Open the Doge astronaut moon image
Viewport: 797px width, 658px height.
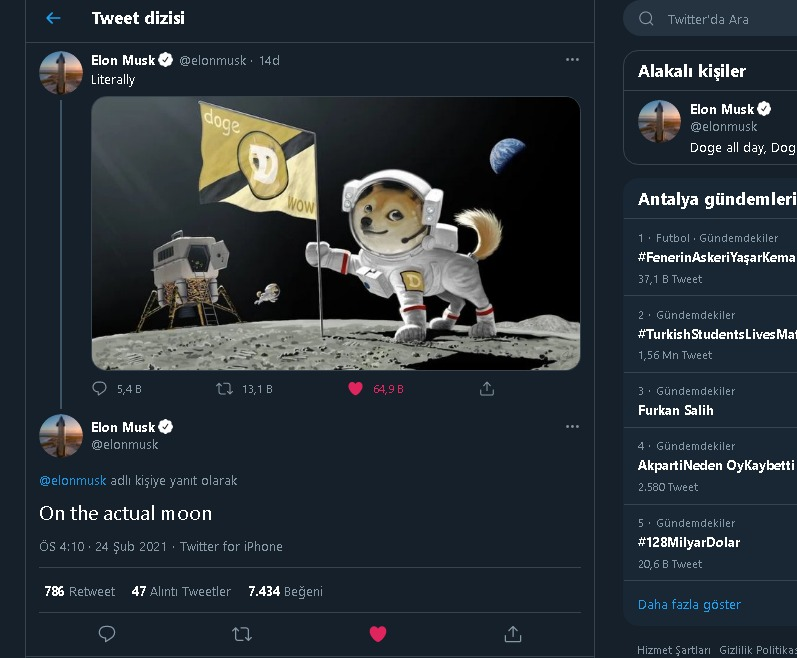tap(335, 233)
